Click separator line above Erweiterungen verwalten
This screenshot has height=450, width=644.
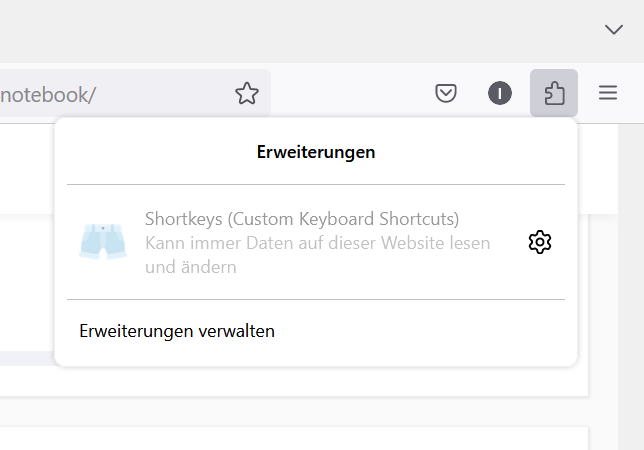[x=316, y=299]
